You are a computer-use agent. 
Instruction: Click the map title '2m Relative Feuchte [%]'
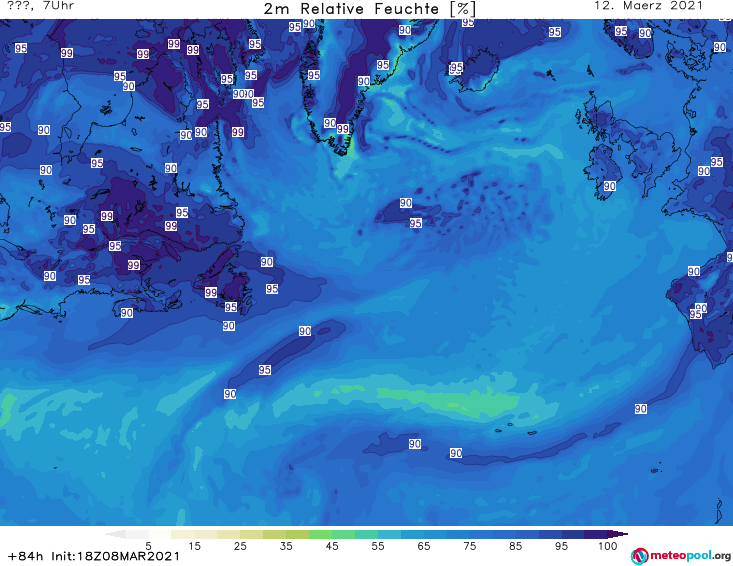click(x=370, y=9)
